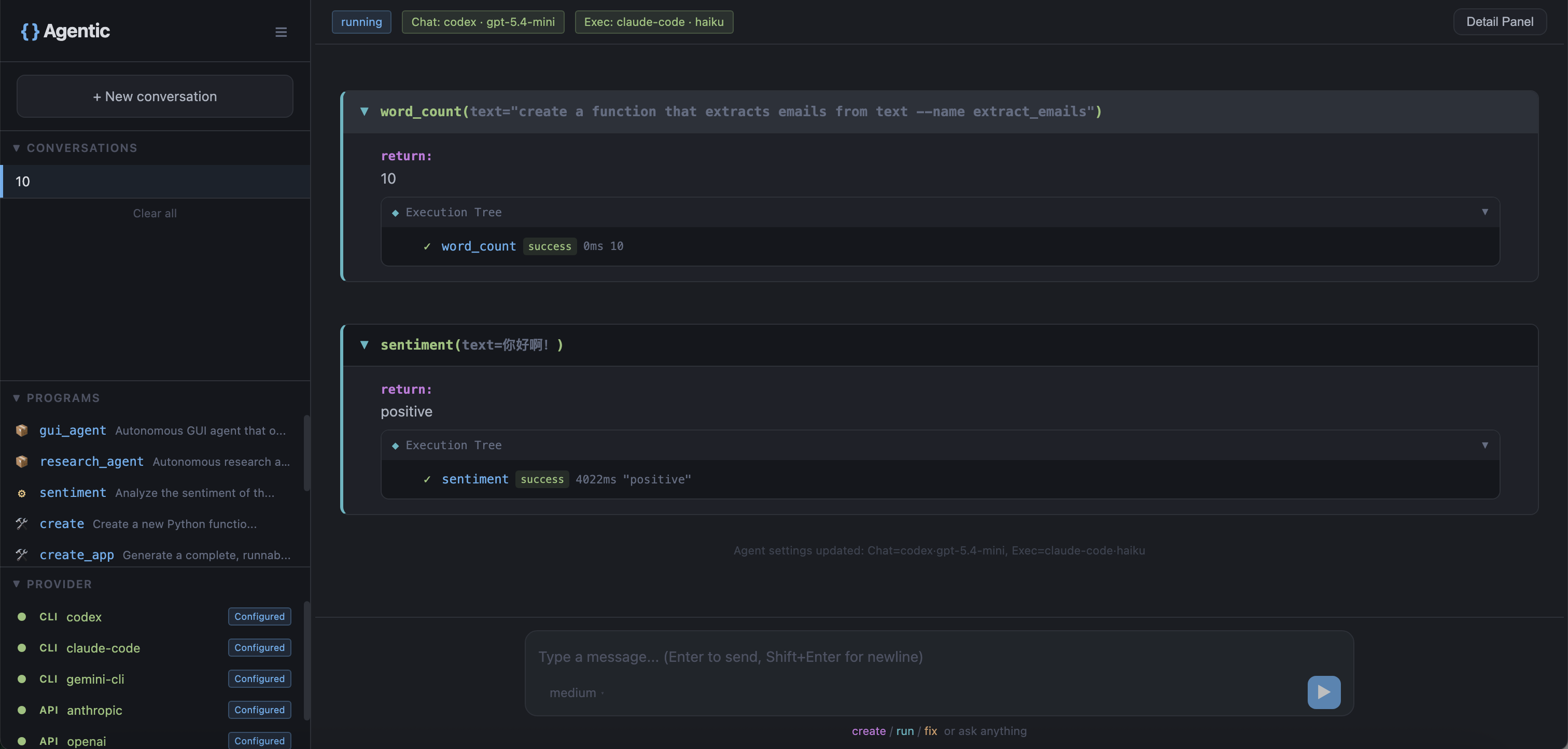Screen dimensions: 1568x749
Task: Click Configured badge for anthropic
Action: 259,710
